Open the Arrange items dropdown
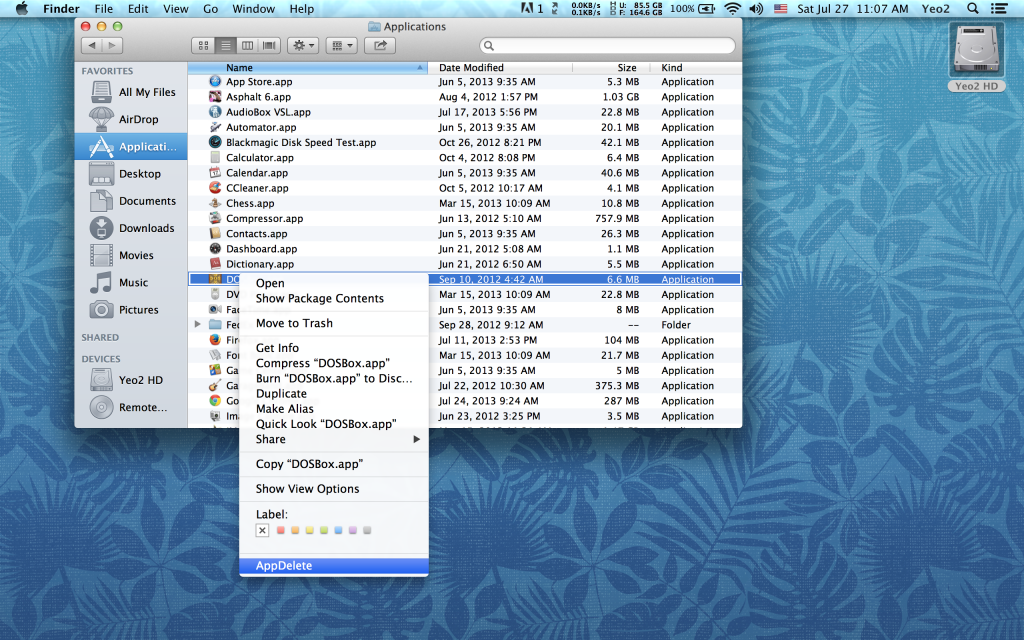Viewport: 1024px width, 640px height. [x=342, y=46]
